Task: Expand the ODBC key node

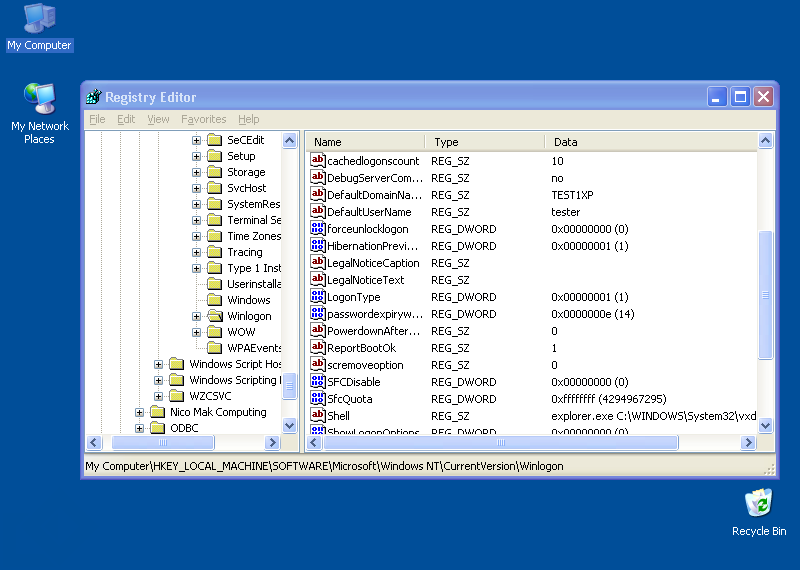Action: click(140, 428)
